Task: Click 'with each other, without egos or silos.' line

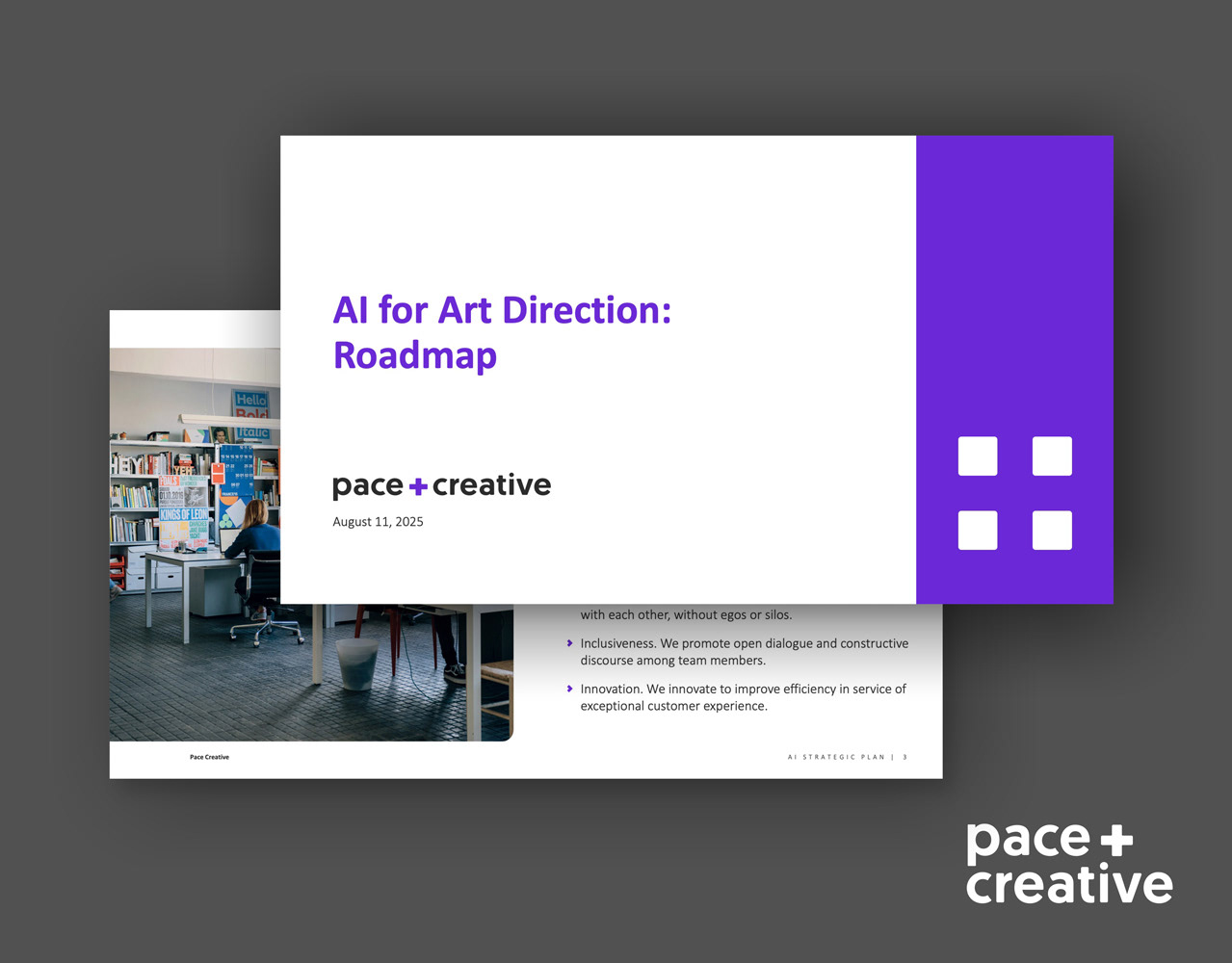Action: click(686, 614)
